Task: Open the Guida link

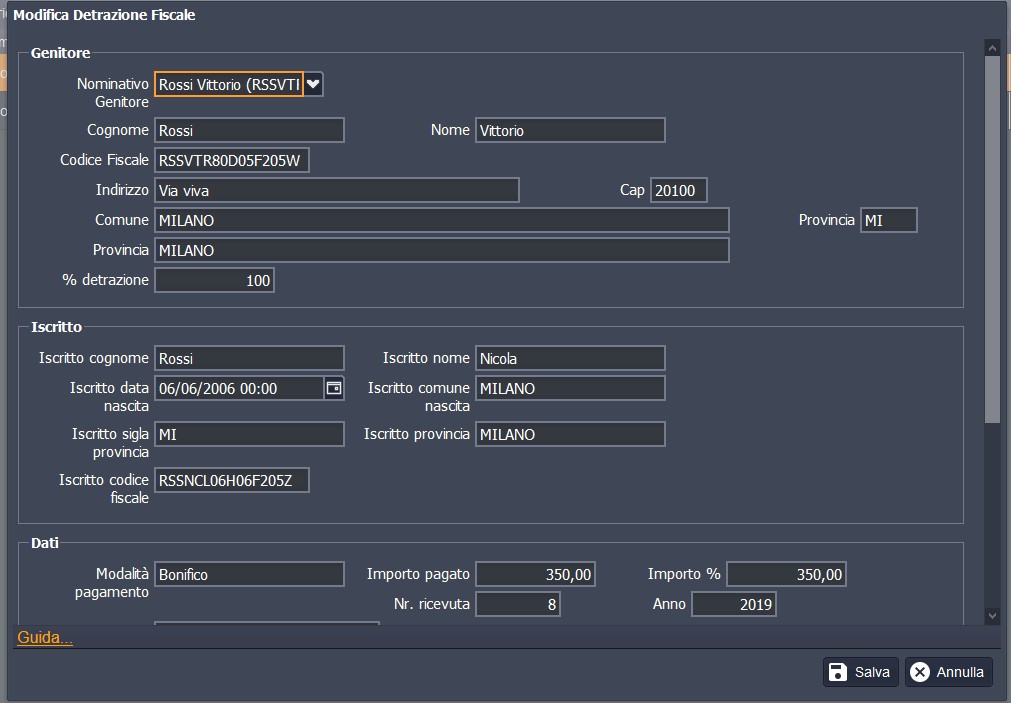Action: tap(45, 637)
